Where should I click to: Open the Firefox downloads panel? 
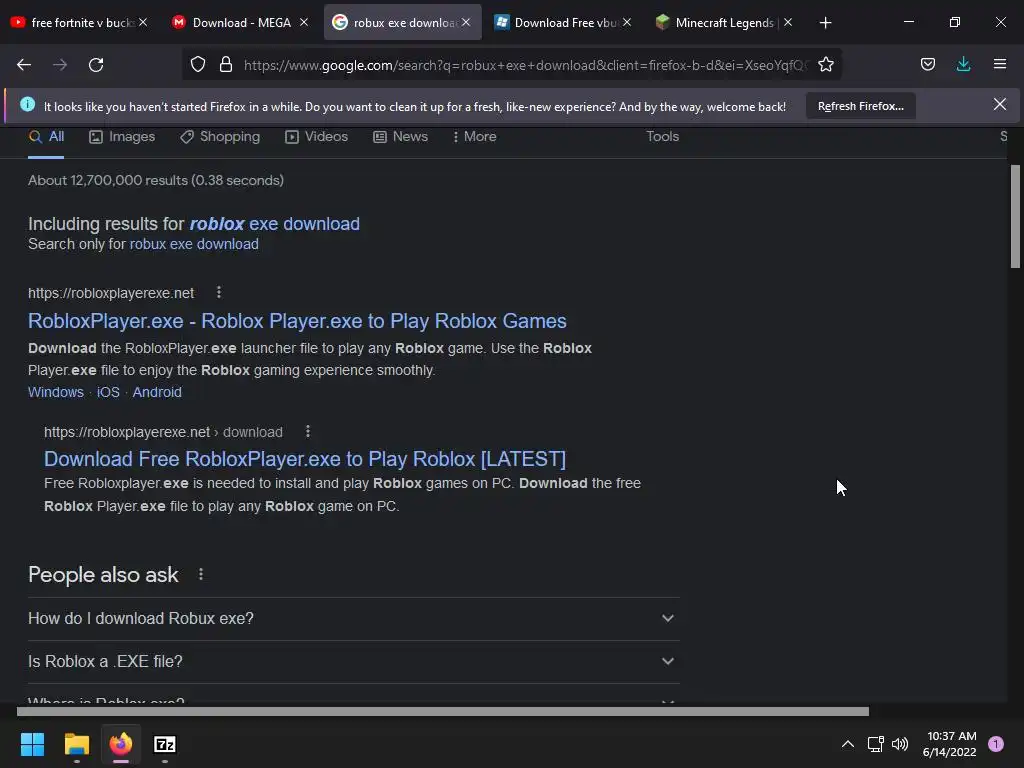pyautogui.click(x=963, y=64)
